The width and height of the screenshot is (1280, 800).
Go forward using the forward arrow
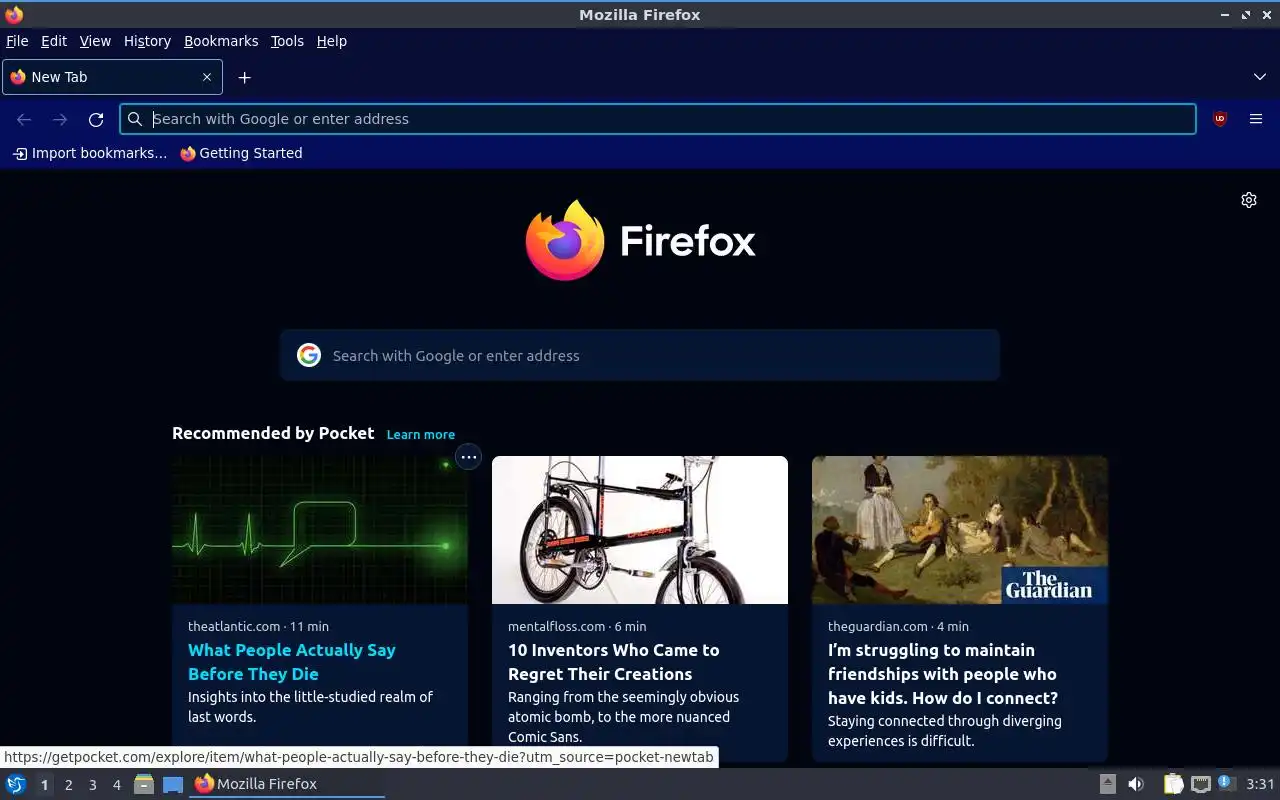[x=60, y=119]
